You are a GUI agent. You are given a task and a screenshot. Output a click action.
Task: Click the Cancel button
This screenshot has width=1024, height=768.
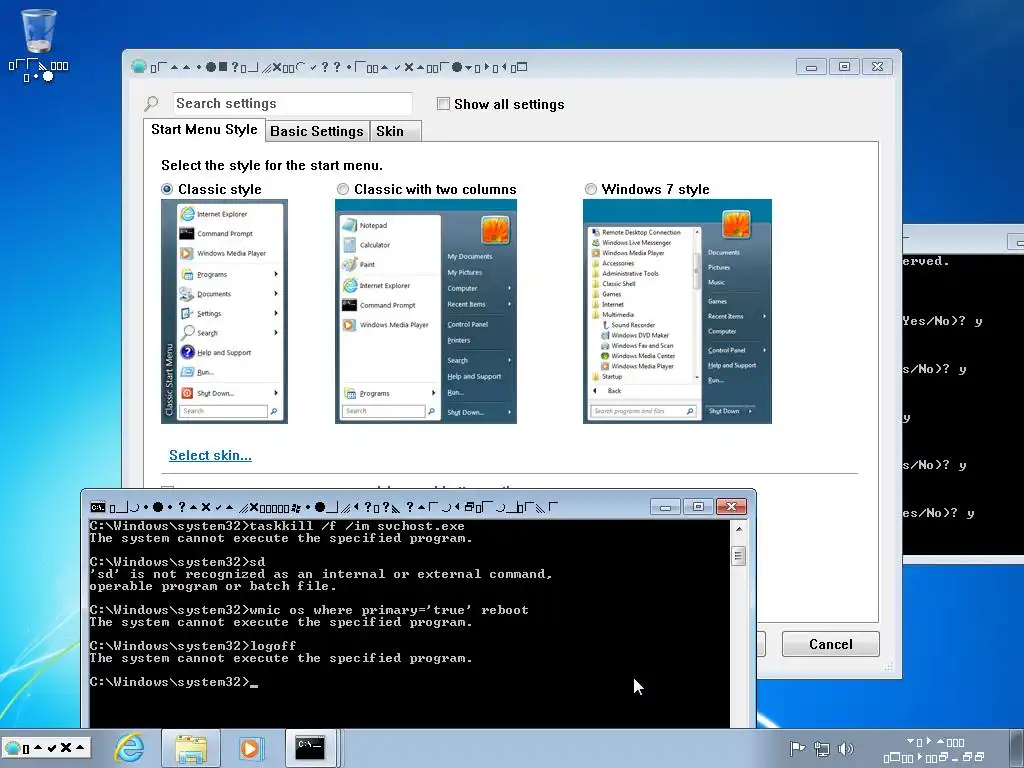coord(831,644)
